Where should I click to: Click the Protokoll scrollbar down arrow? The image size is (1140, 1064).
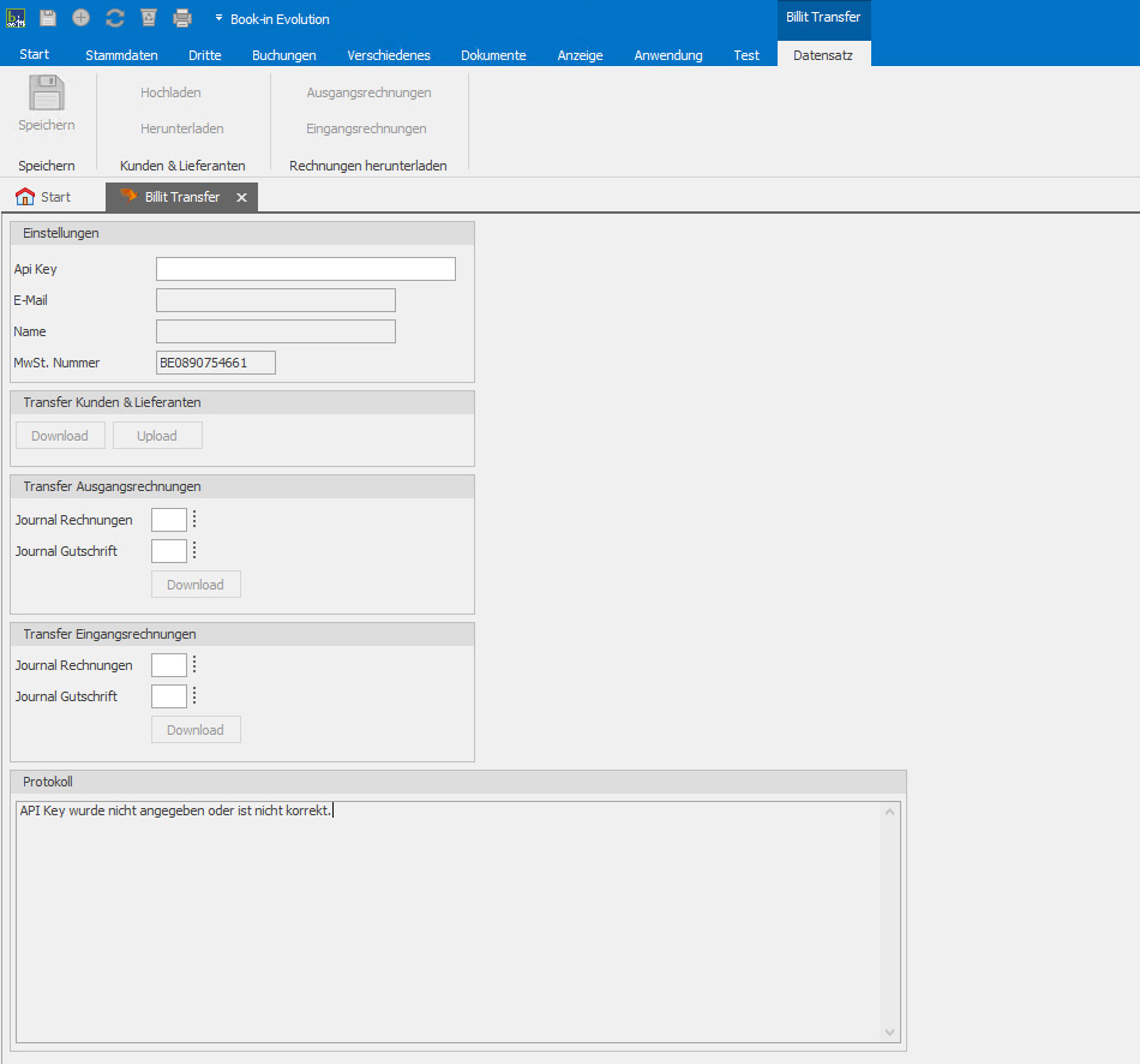890,1033
